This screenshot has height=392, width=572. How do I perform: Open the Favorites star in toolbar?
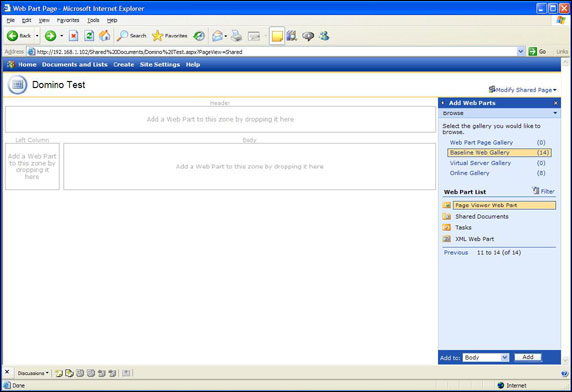coord(158,36)
